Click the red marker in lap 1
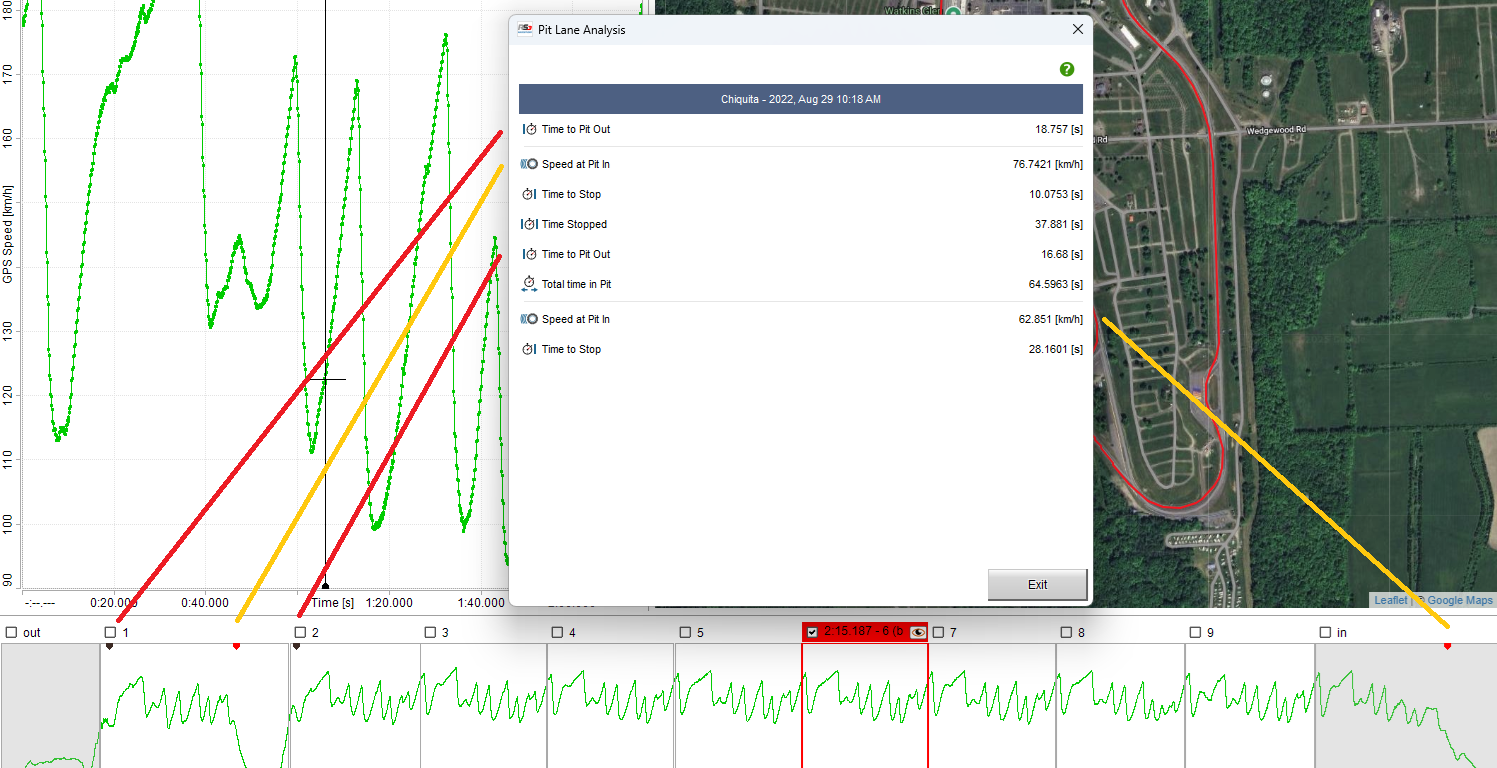This screenshot has width=1497, height=768. click(x=236, y=647)
